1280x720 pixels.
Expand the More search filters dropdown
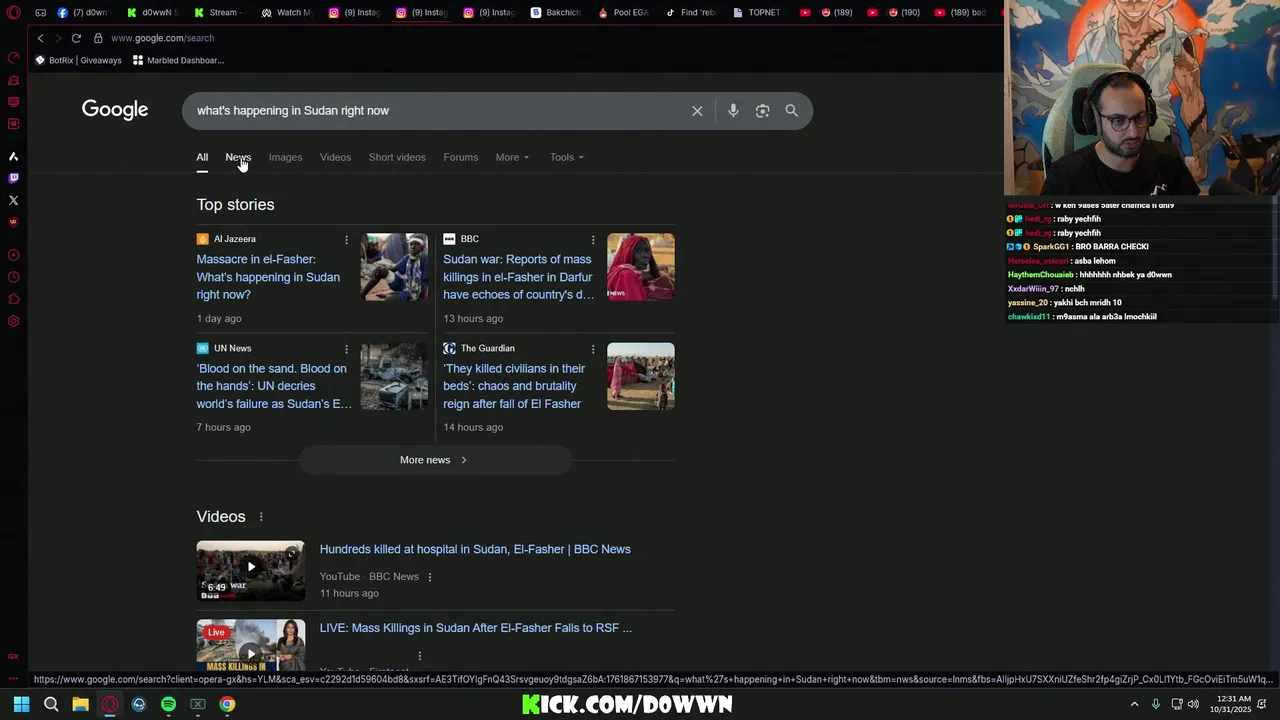tap(512, 157)
